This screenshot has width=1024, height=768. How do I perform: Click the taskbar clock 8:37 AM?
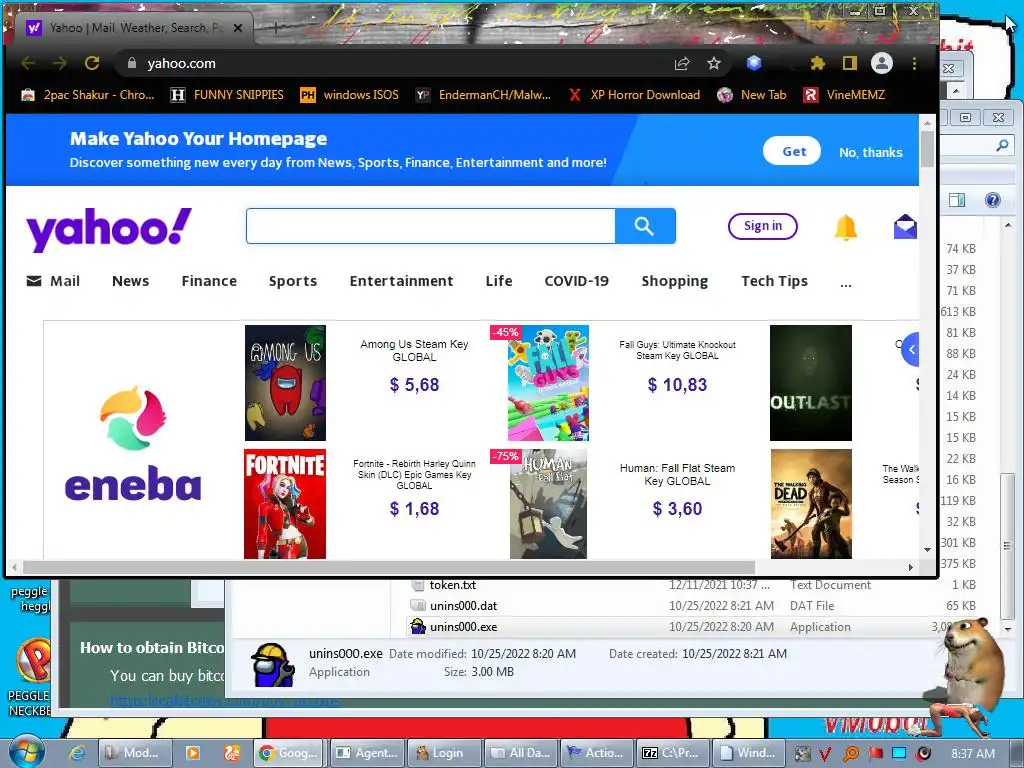pos(973,754)
